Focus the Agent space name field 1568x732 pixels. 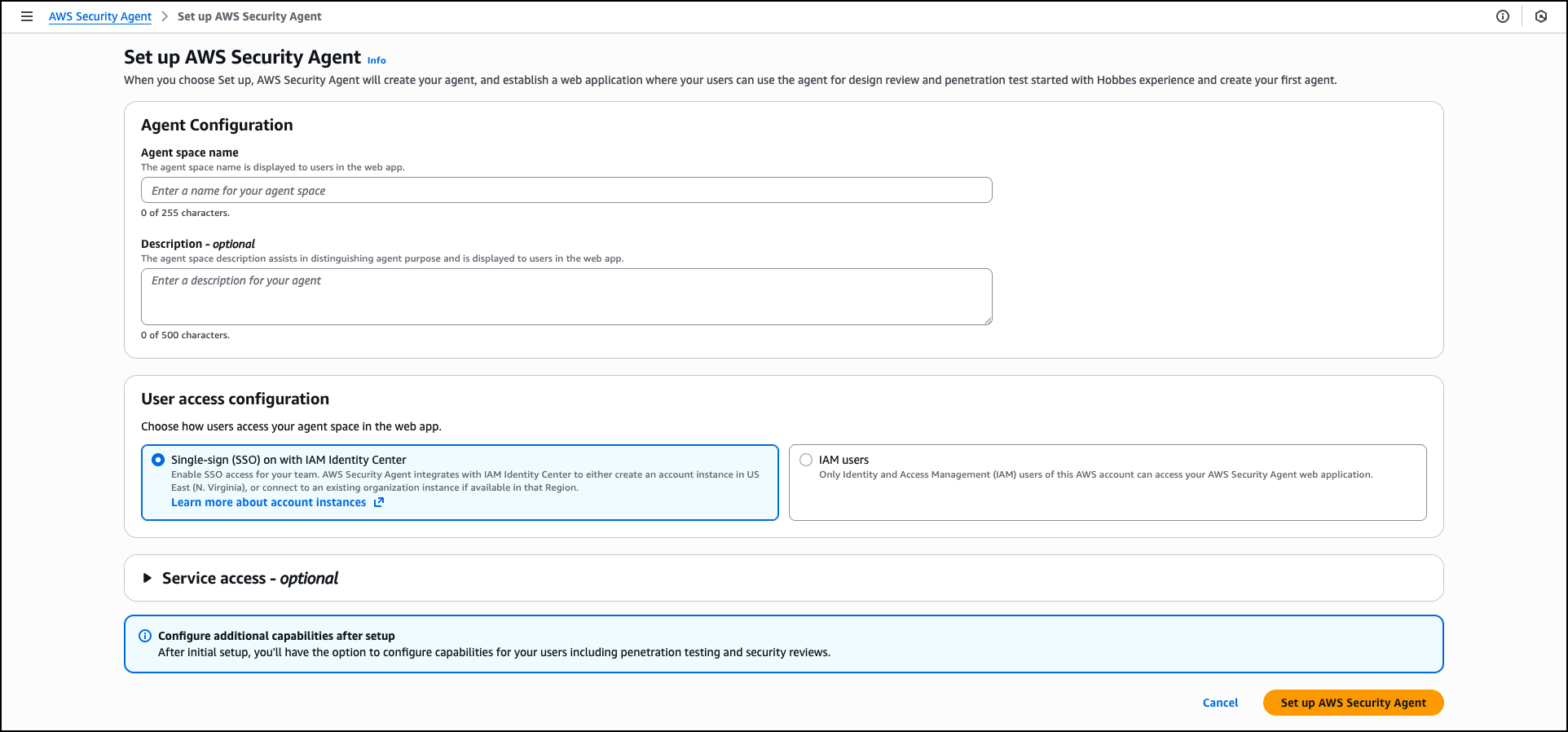[x=566, y=190]
